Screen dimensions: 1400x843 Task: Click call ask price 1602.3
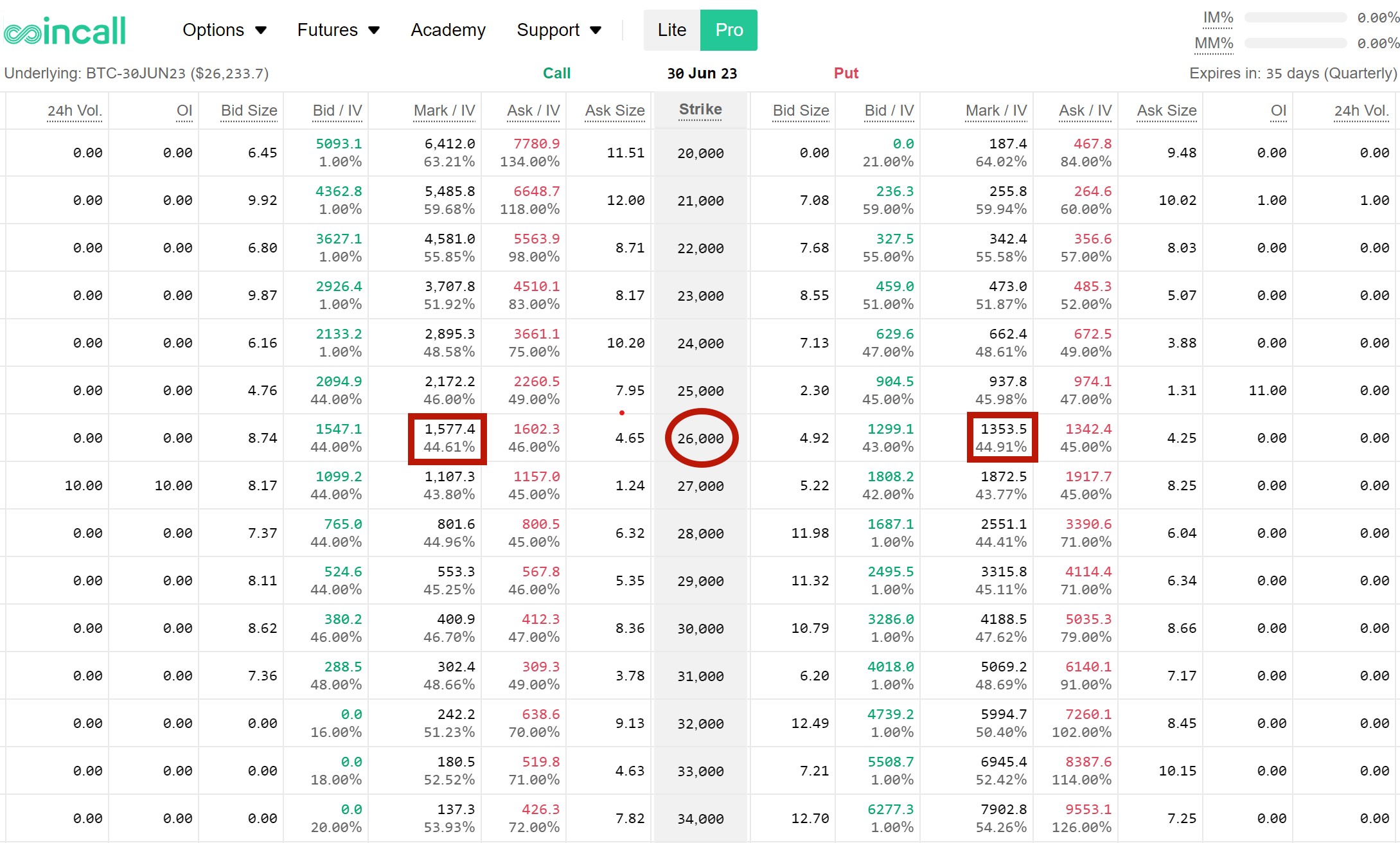point(536,429)
